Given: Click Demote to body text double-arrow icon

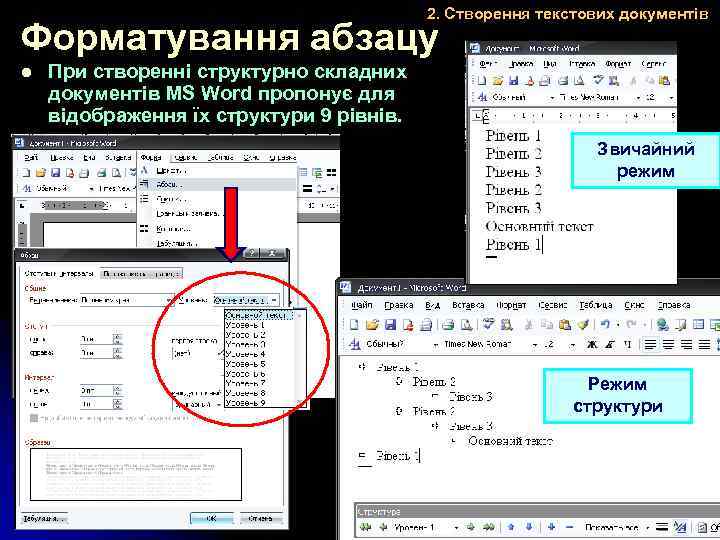Looking at the screenshot, I should point(489,527).
